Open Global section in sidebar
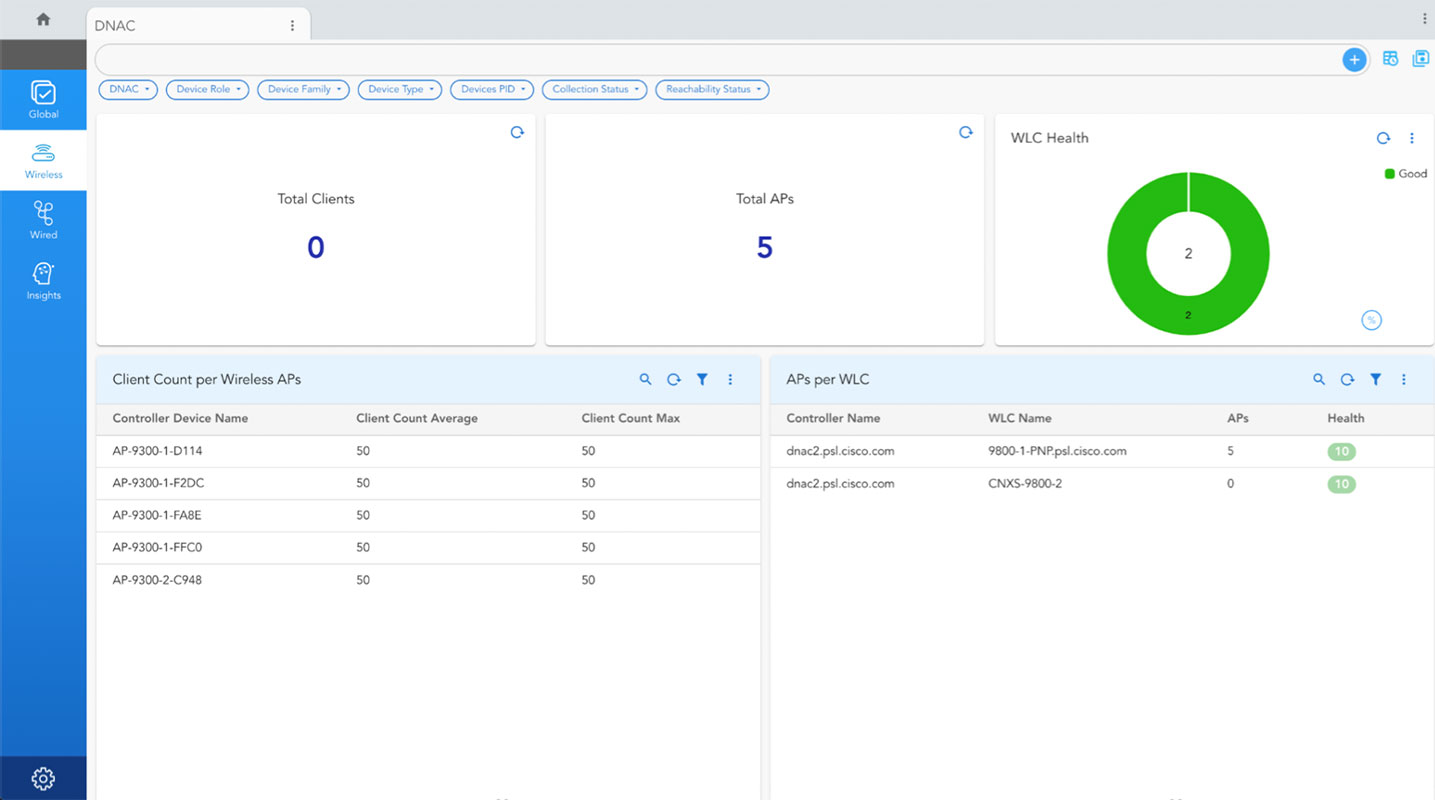The width and height of the screenshot is (1435, 800). (x=43, y=100)
